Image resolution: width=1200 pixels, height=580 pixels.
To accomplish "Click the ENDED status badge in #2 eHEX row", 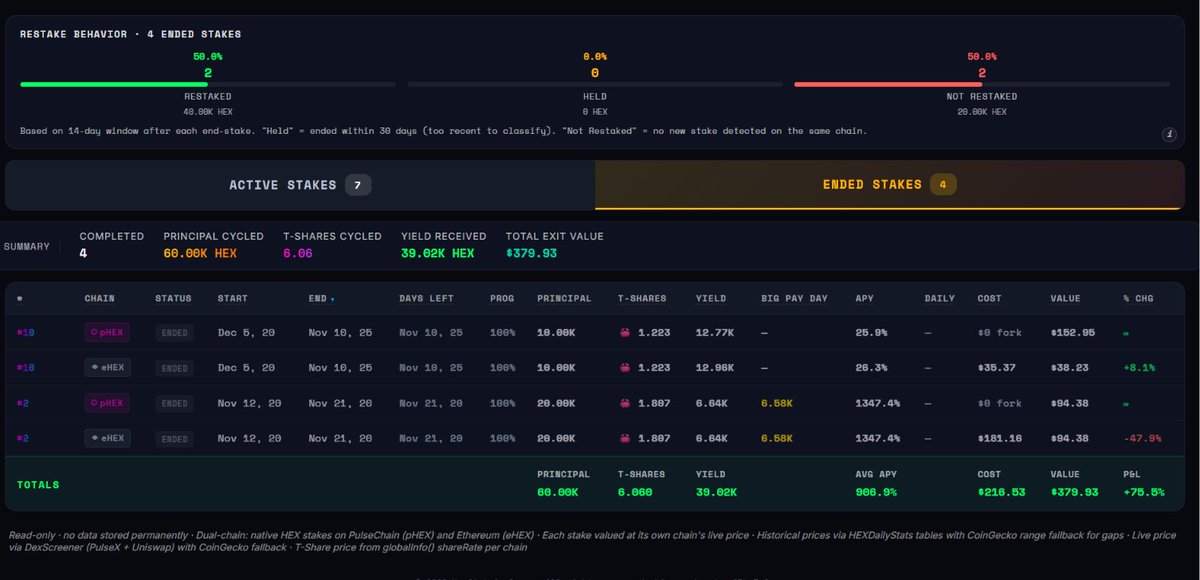I will click(x=174, y=438).
